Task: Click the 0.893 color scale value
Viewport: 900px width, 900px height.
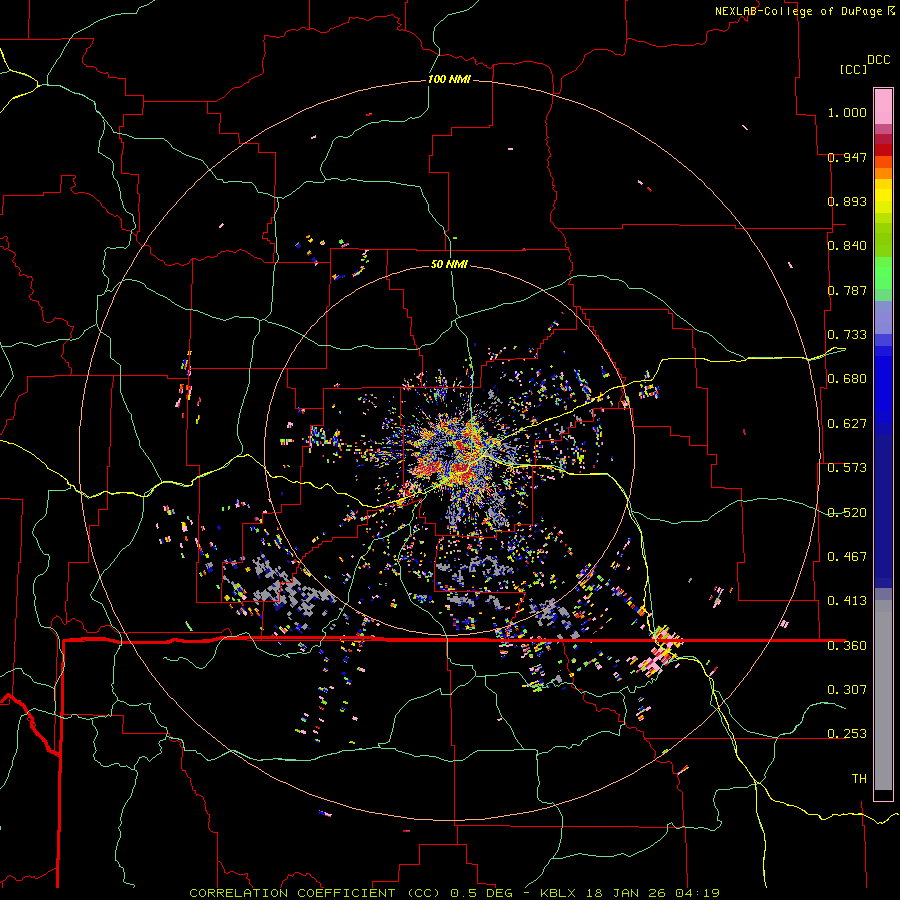Action: coord(847,201)
